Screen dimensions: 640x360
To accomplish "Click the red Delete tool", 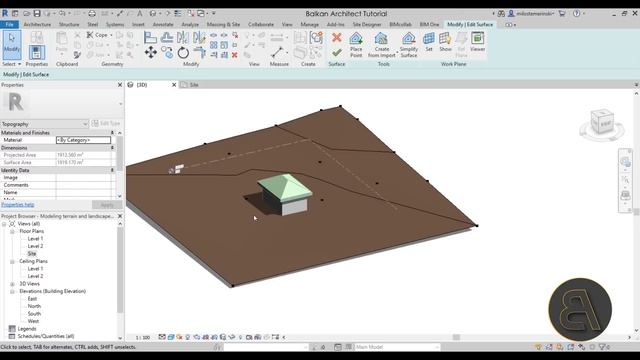I will pos(235,55).
